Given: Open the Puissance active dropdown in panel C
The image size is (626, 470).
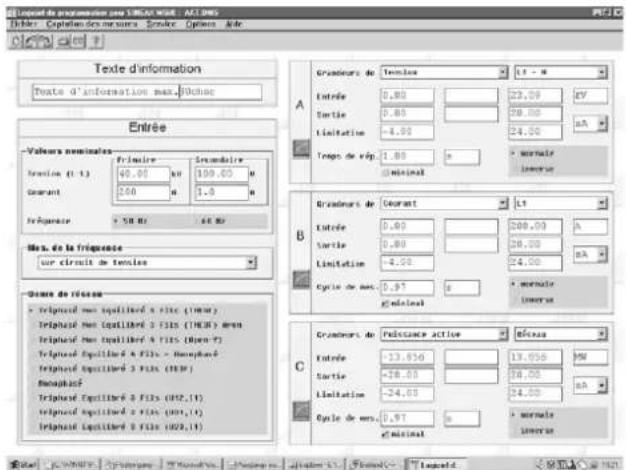Looking at the screenshot, I should click(444, 334).
